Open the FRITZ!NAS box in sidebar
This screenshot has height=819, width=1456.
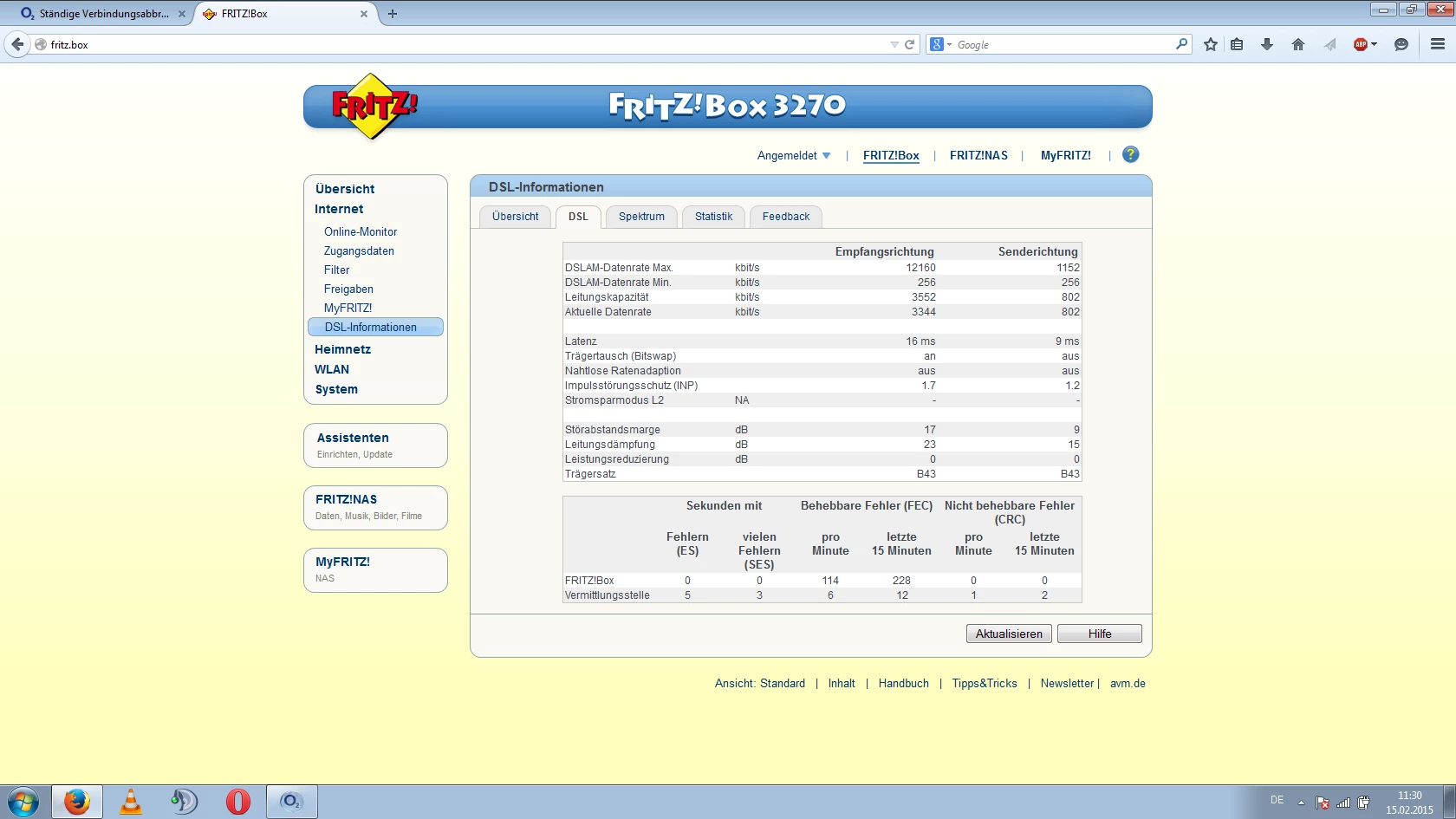coord(375,508)
